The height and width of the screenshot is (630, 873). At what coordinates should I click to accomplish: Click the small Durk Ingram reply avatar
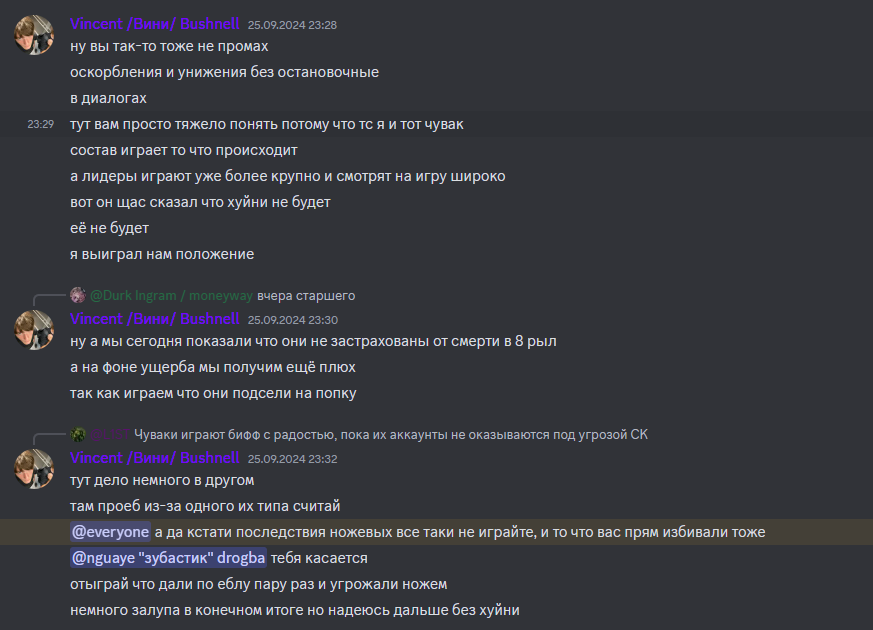78,296
